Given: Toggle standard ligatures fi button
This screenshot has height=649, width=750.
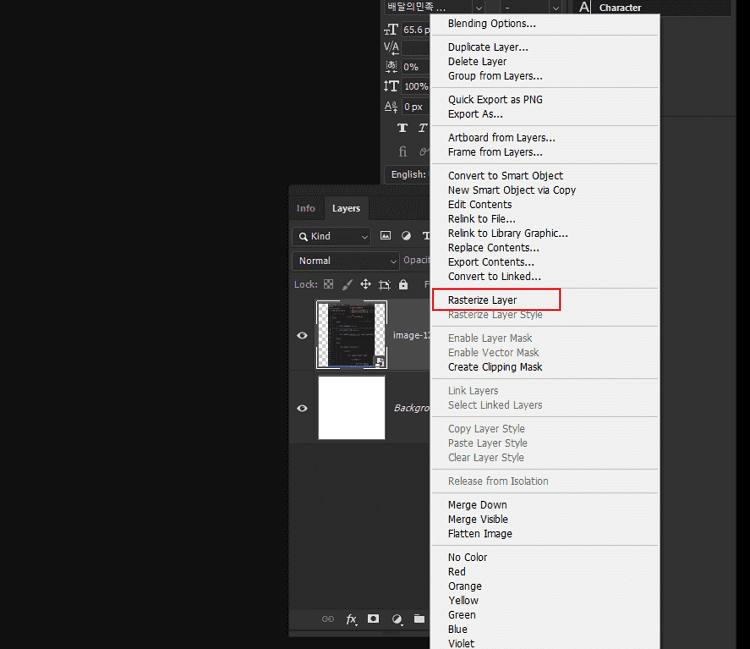Looking at the screenshot, I should click(402, 152).
